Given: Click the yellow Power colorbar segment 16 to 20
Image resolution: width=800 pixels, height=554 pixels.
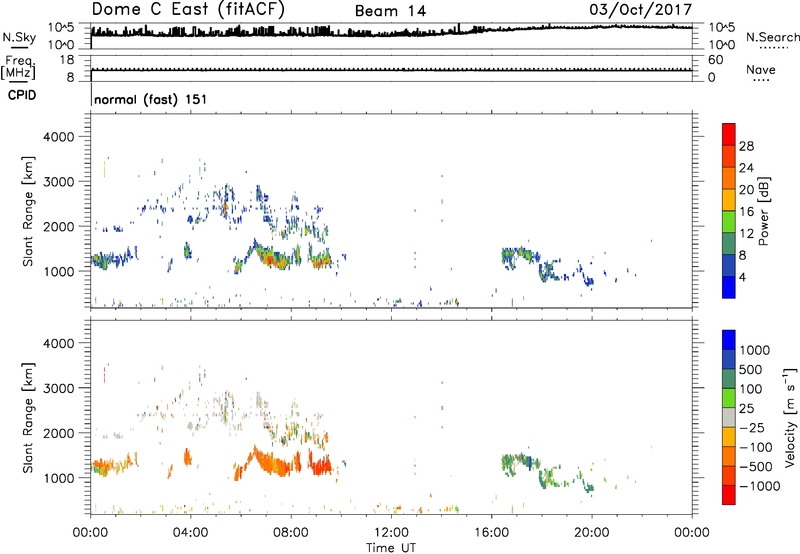Looking at the screenshot, I should (729, 199).
